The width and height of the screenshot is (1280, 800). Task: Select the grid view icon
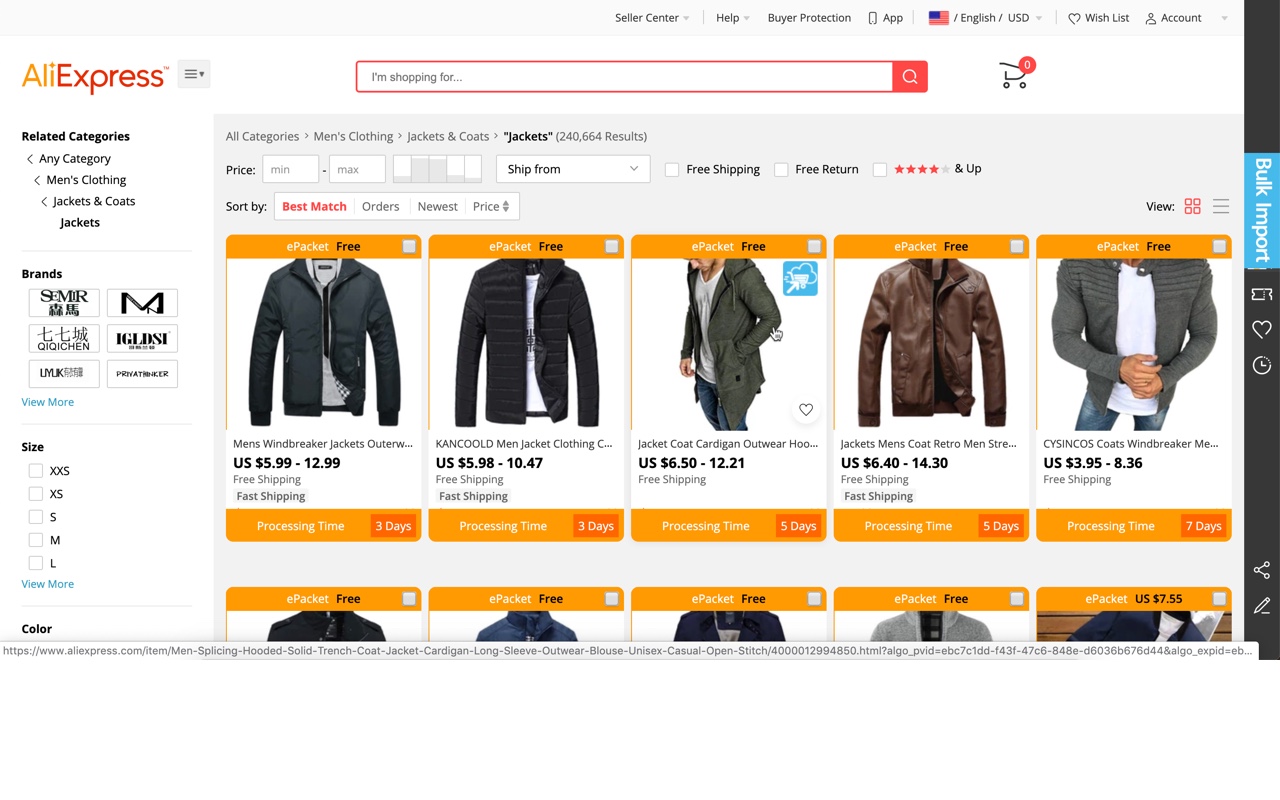click(x=1192, y=206)
